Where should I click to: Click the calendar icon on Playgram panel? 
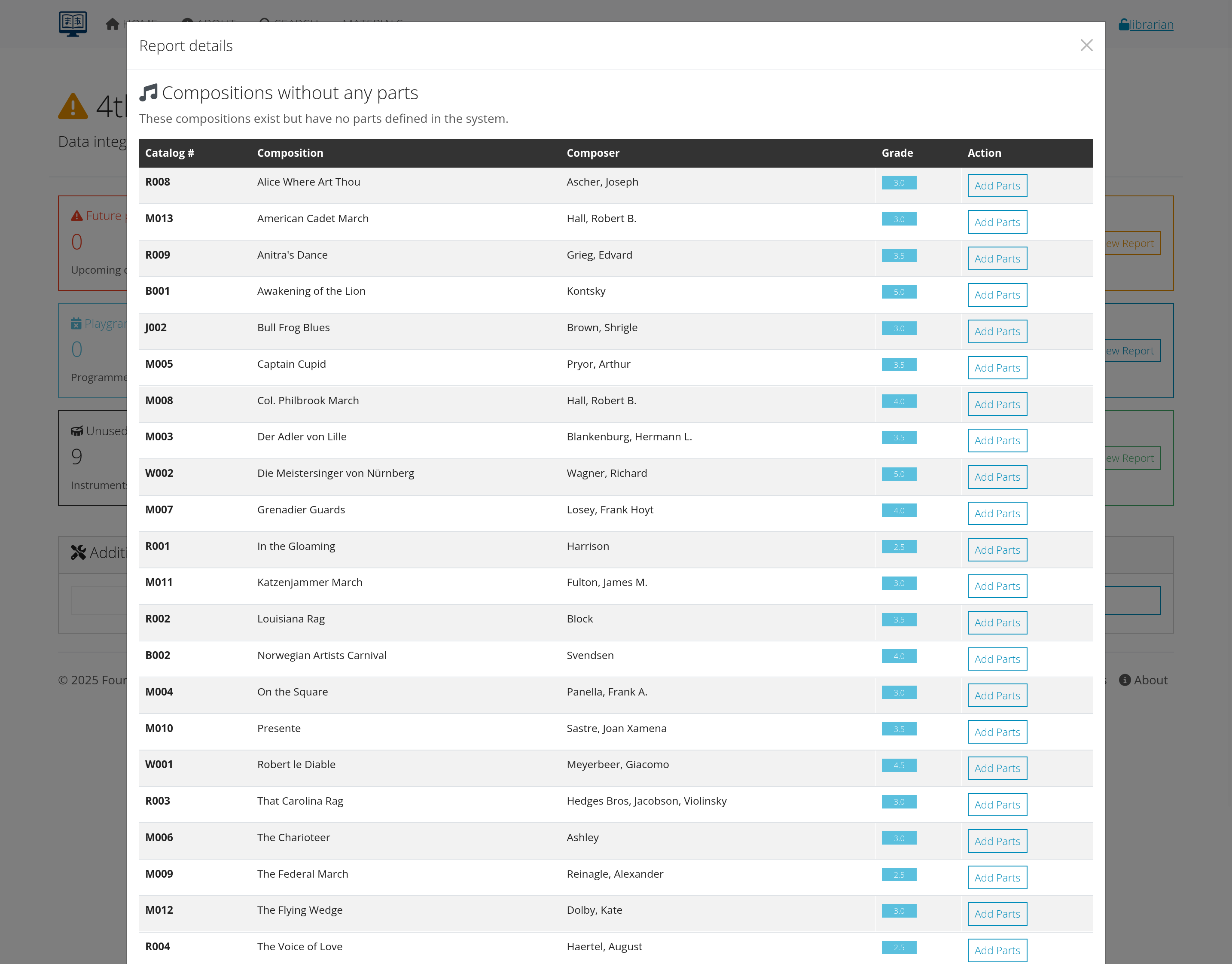click(76, 323)
